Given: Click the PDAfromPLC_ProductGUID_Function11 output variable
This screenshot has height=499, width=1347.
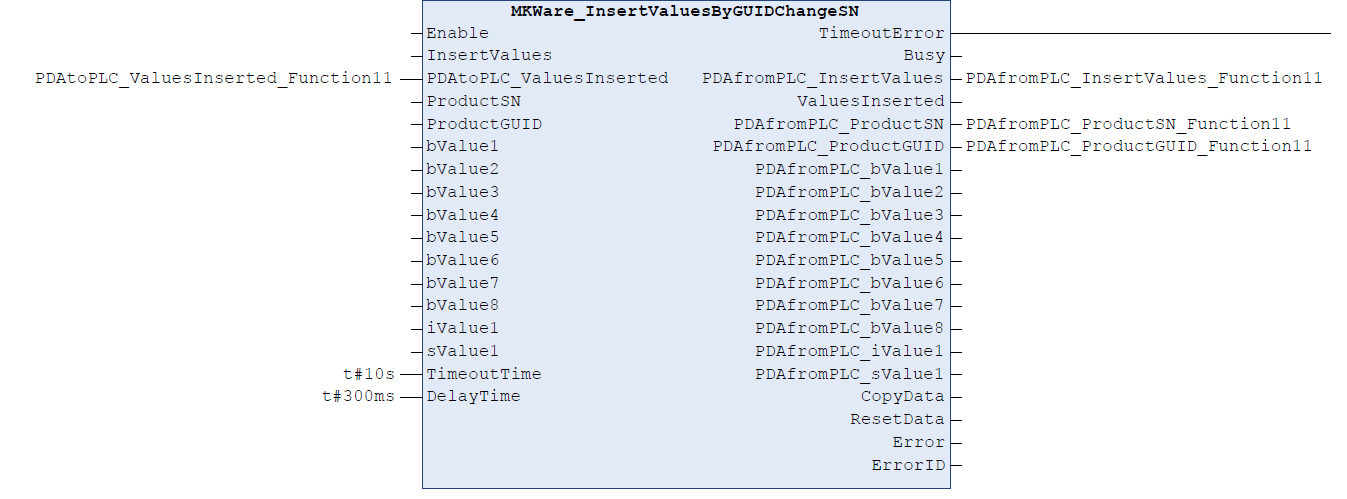Looking at the screenshot, I should (x=1139, y=146).
